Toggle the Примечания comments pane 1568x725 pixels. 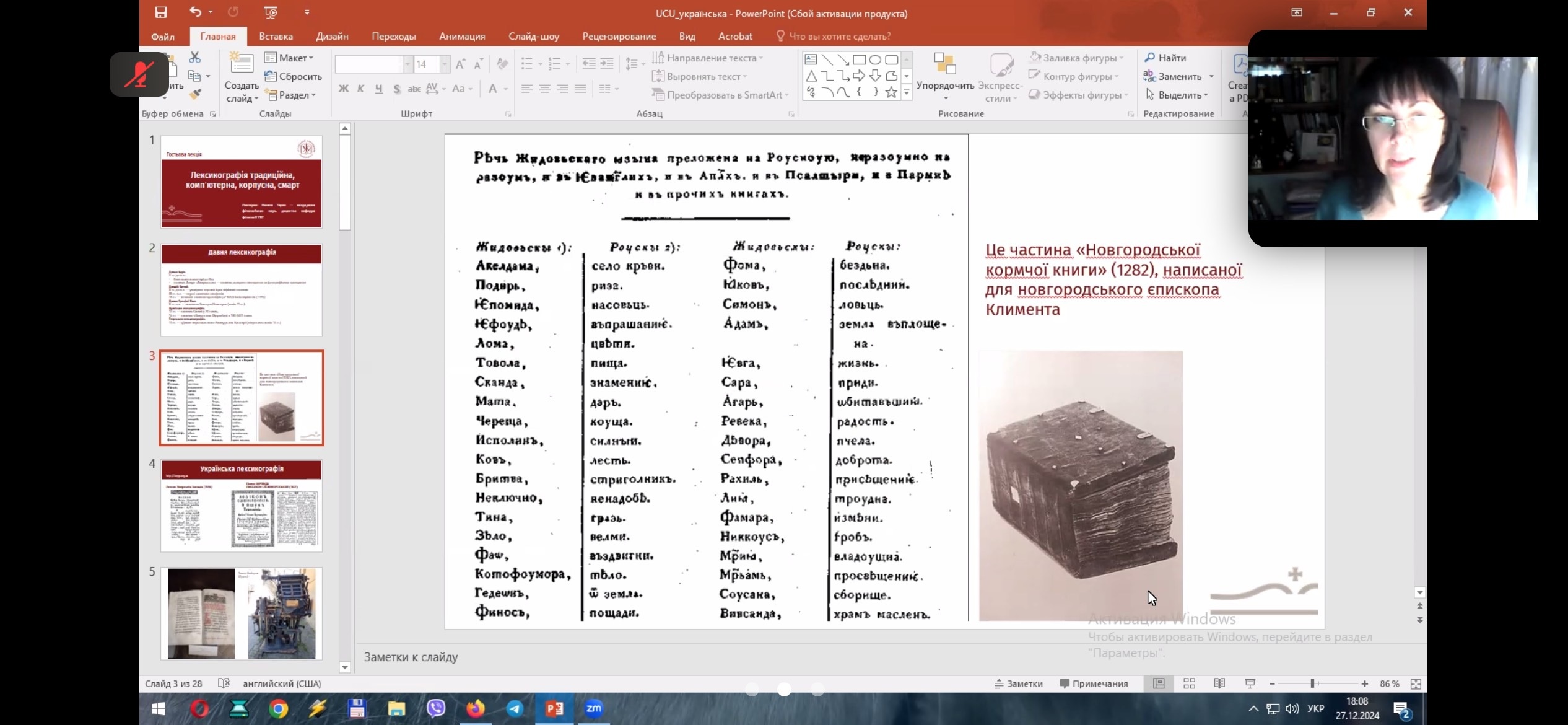(x=1094, y=683)
